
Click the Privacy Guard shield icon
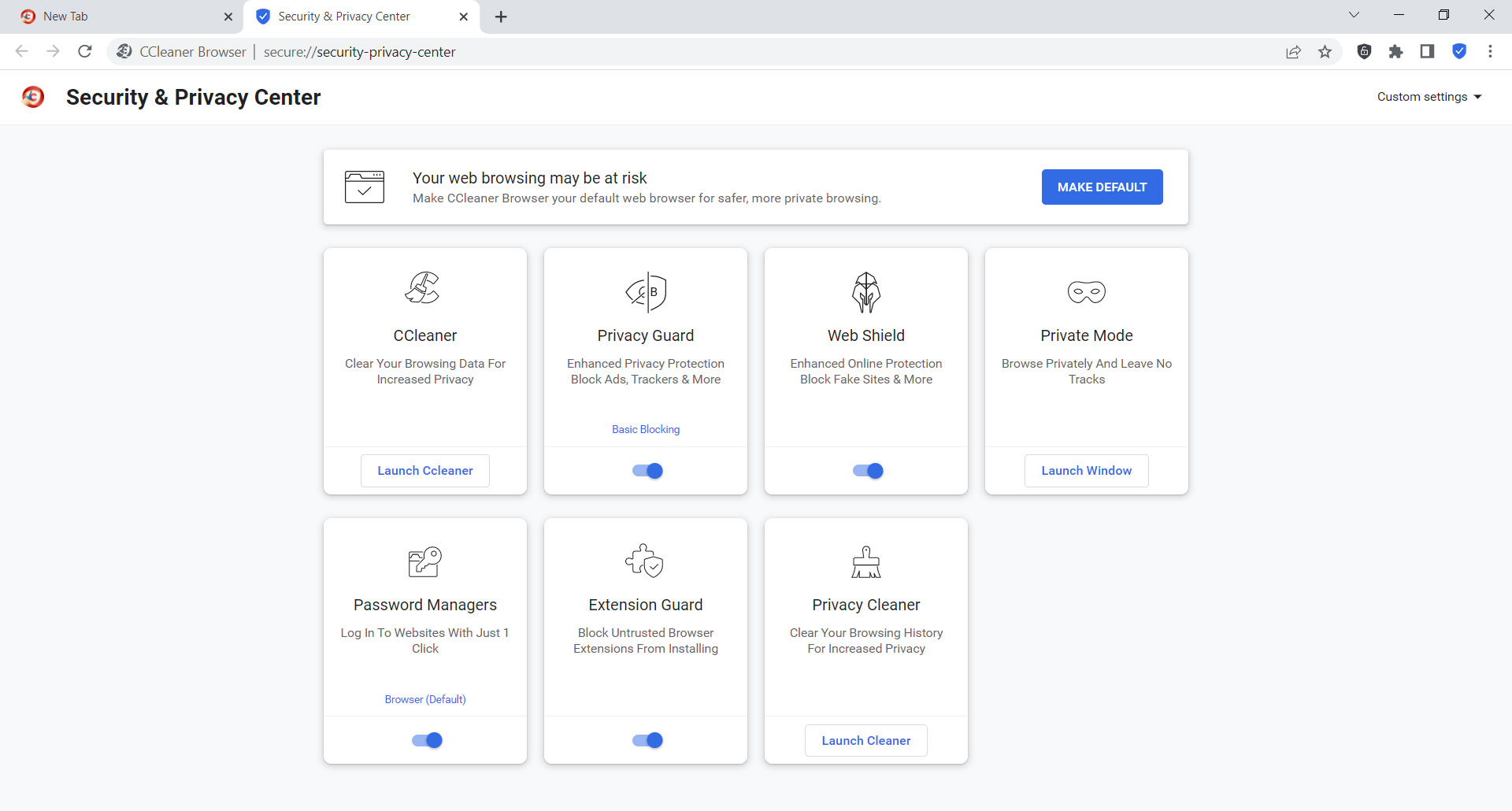pos(646,291)
